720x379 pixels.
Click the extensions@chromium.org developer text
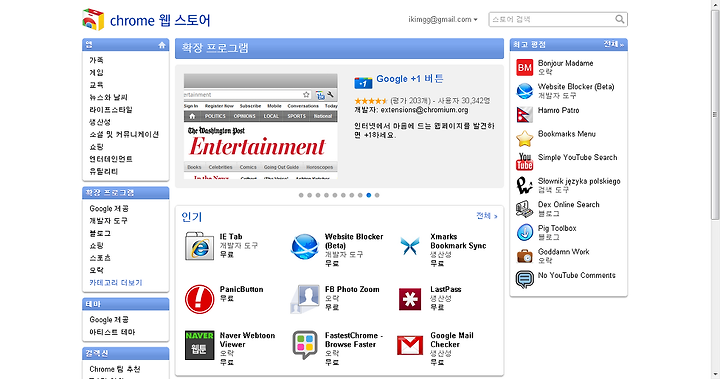click(x=424, y=110)
